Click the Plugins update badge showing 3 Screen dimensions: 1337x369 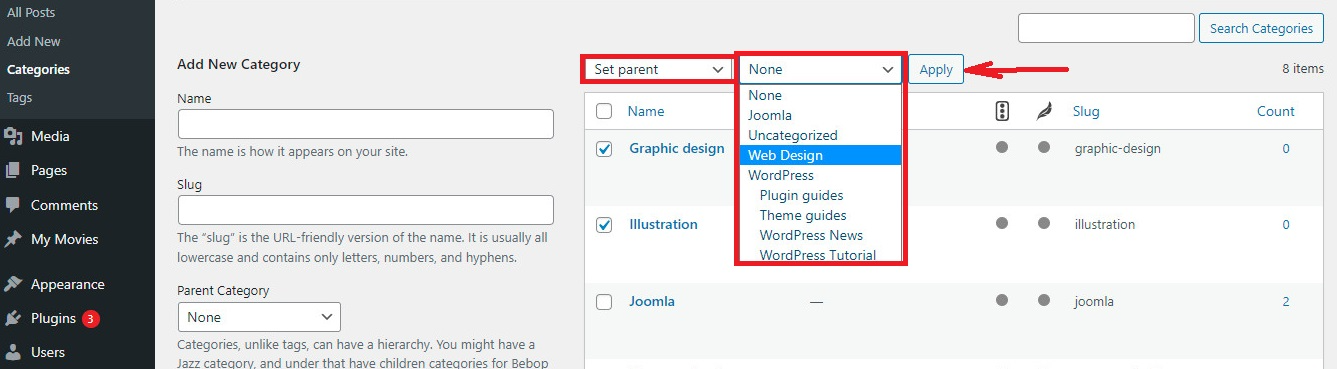pyautogui.click(x=91, y=319)
